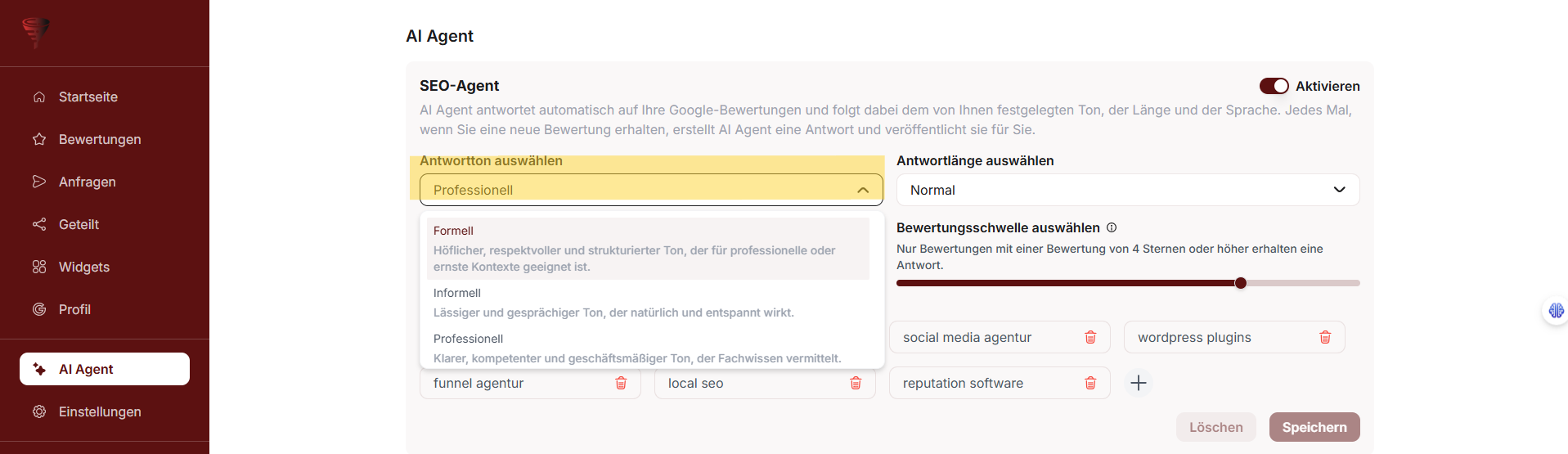
Task: Click the Speichern button
Action: (1314, 427)
